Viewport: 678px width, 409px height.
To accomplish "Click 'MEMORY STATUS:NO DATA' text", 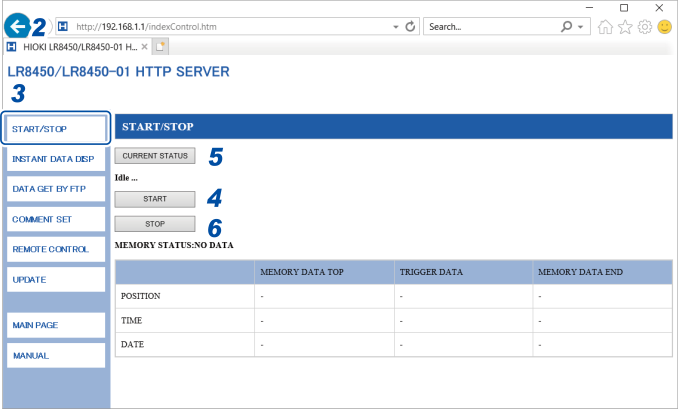I will point(174,245).
